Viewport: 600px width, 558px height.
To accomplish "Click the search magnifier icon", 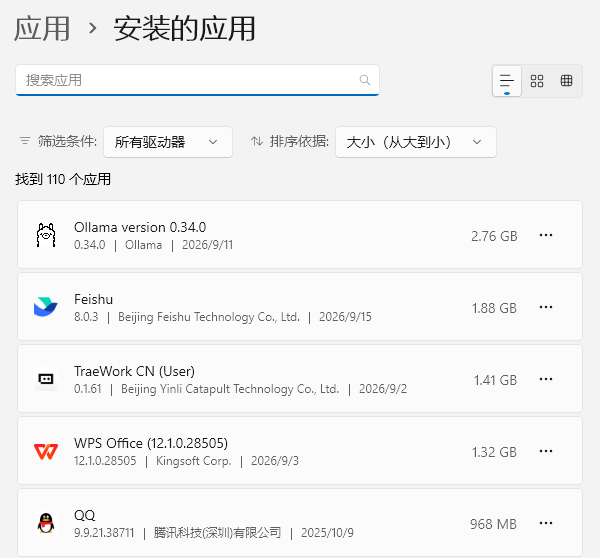I will tap(365, 80).
